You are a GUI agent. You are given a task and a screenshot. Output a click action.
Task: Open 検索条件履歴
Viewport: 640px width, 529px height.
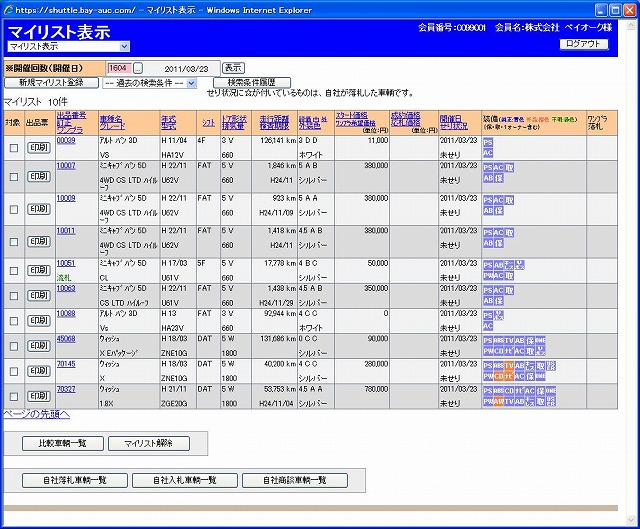tap(252, 83)
